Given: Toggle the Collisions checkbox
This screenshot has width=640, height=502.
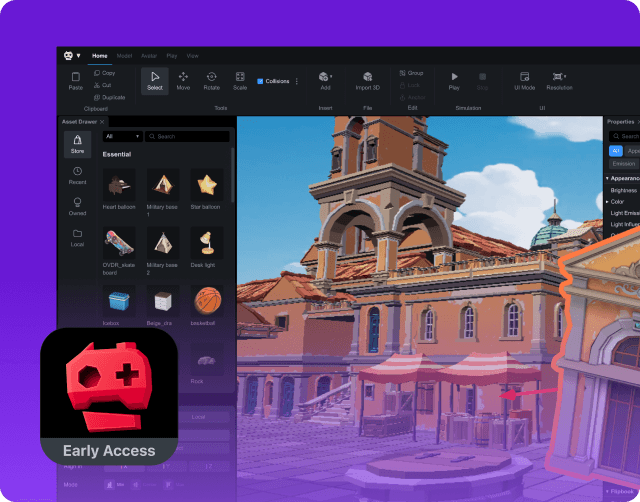Looking at the screenshot, I should [260, 81].
